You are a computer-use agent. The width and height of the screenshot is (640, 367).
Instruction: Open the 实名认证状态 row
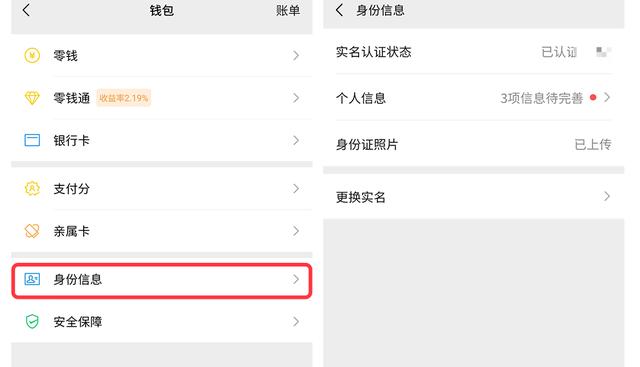(473, 52)
